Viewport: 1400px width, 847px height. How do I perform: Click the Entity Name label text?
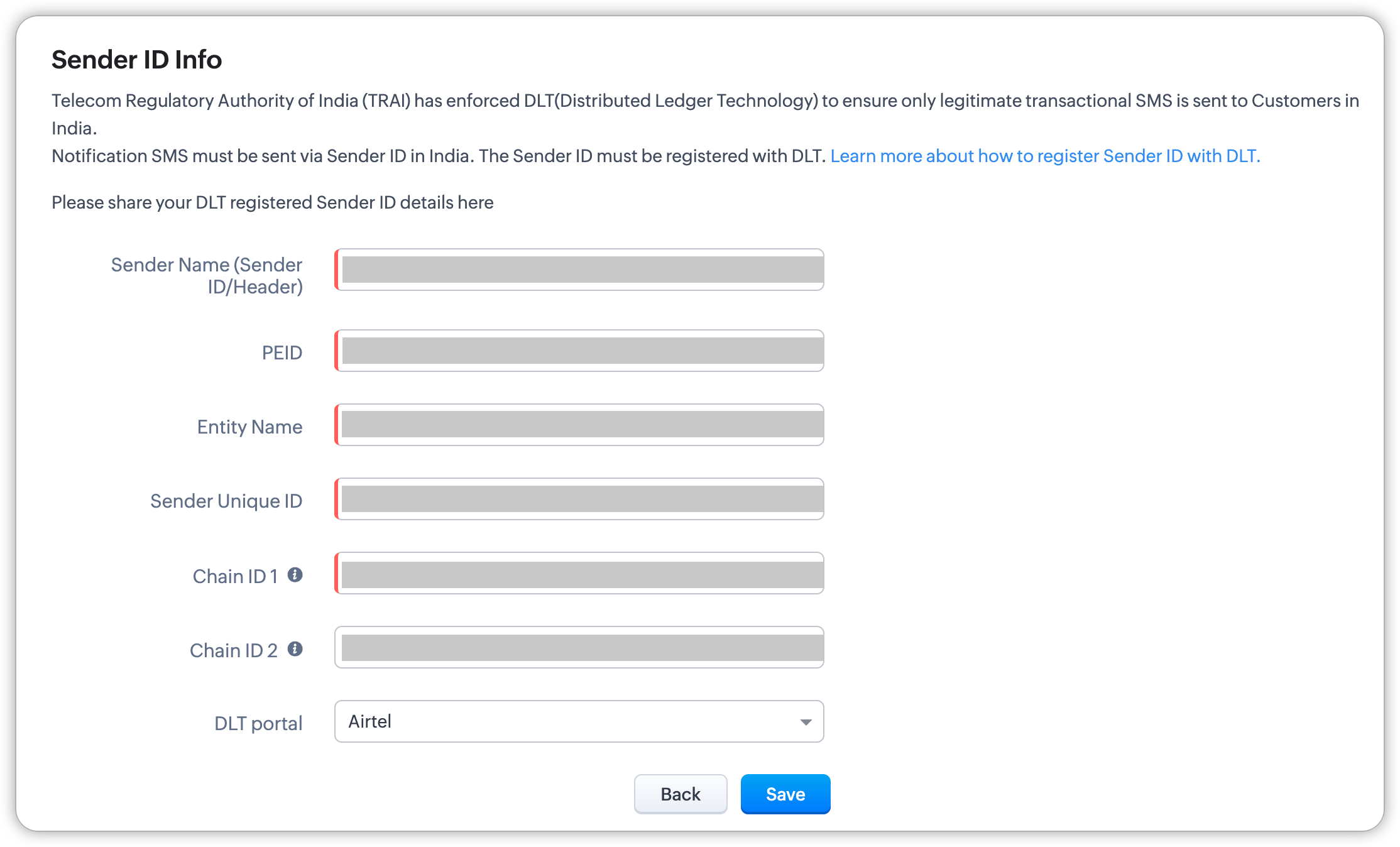249,427
